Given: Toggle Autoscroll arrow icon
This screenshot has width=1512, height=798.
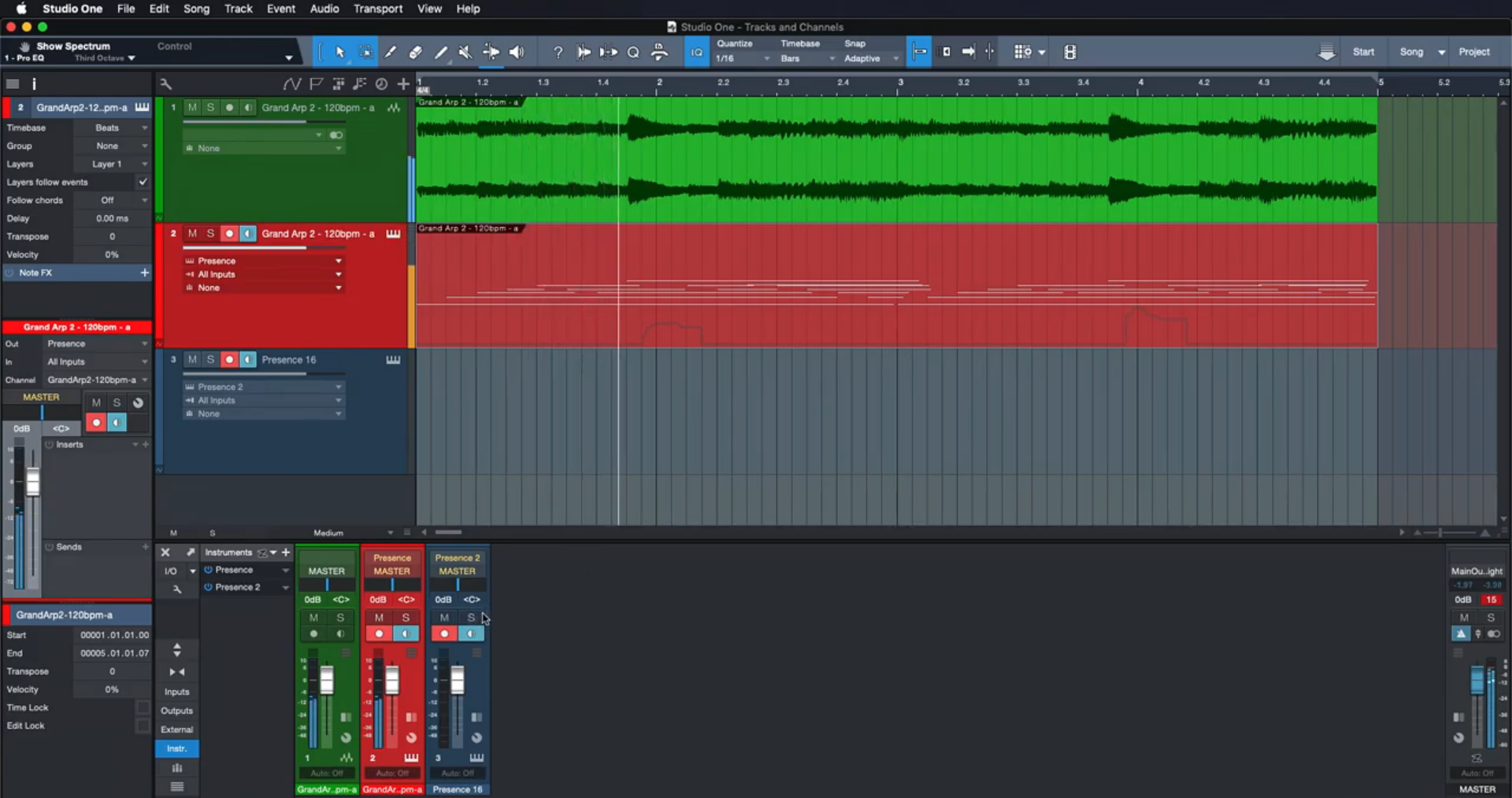Looking at the screenshot, I should pos(969,52).
